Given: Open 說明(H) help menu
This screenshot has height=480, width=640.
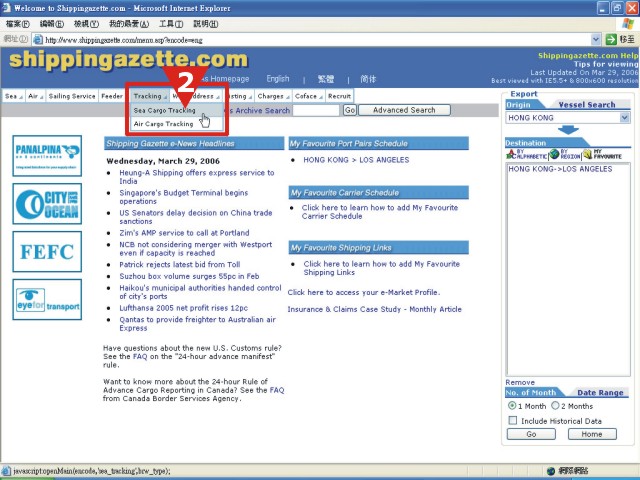Looking at the screenshot, I should 205,24.
